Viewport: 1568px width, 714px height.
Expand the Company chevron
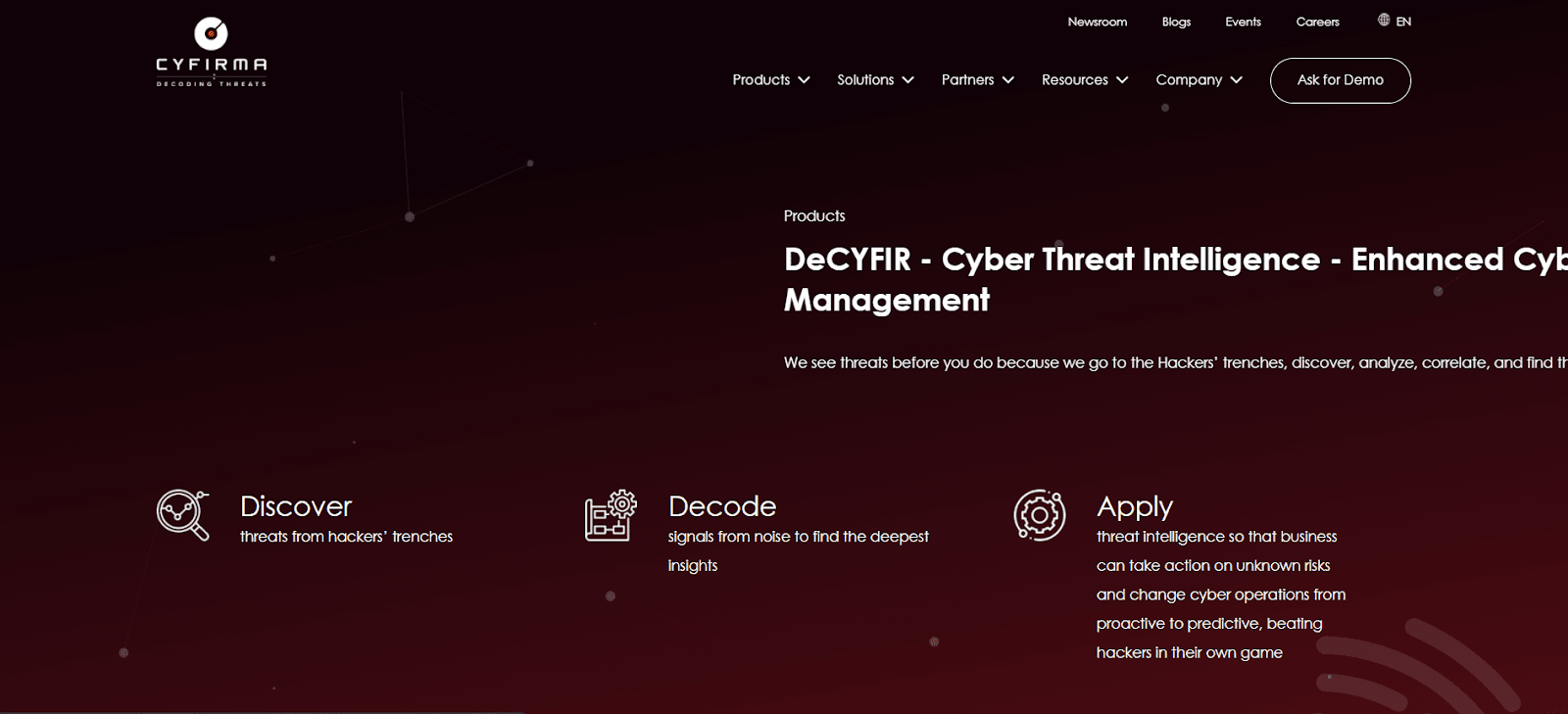(1236, 80)
